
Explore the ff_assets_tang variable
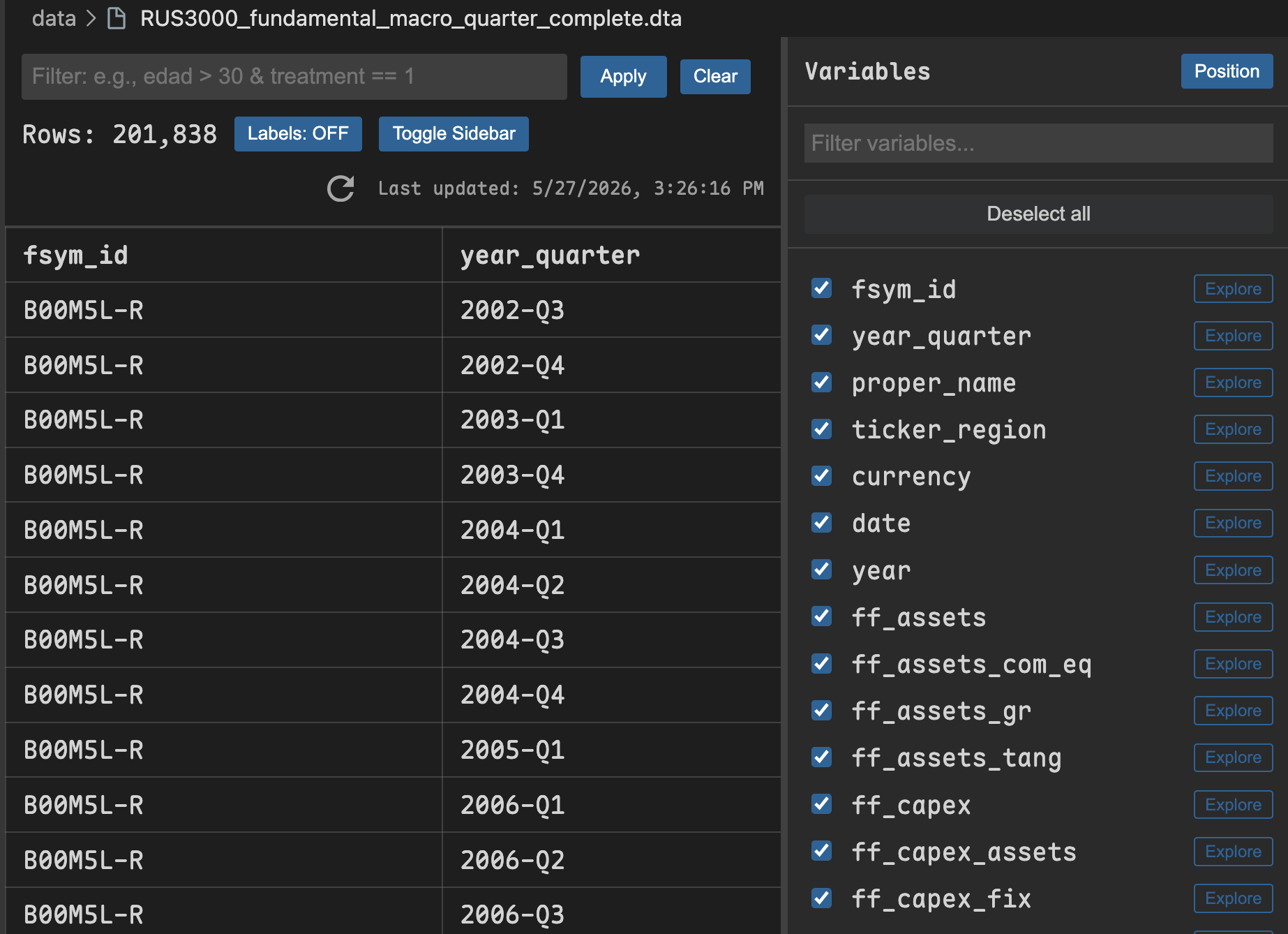(x=1233, y=757)
